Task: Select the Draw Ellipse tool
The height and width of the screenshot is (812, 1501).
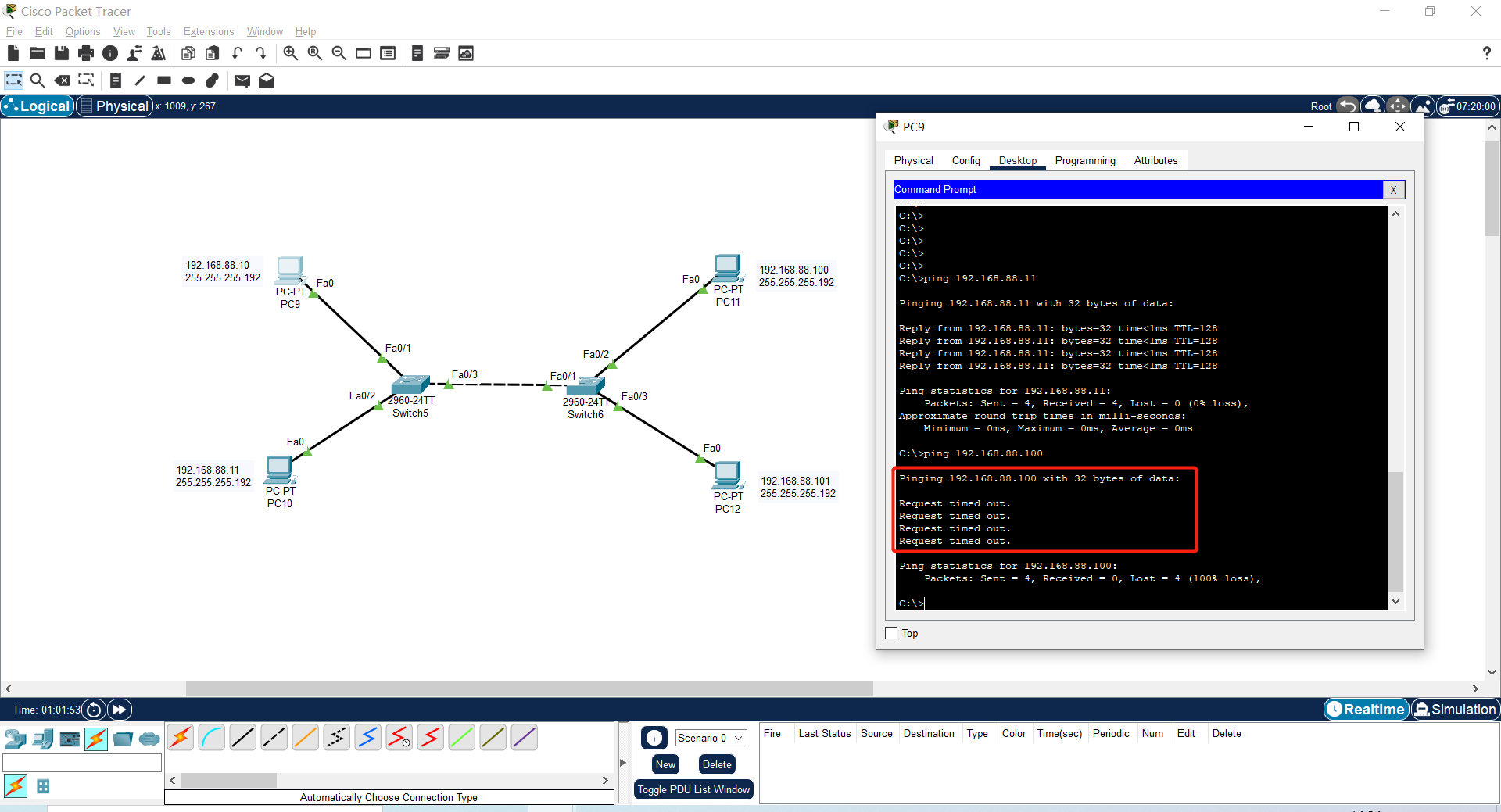Action: (188, 80)
